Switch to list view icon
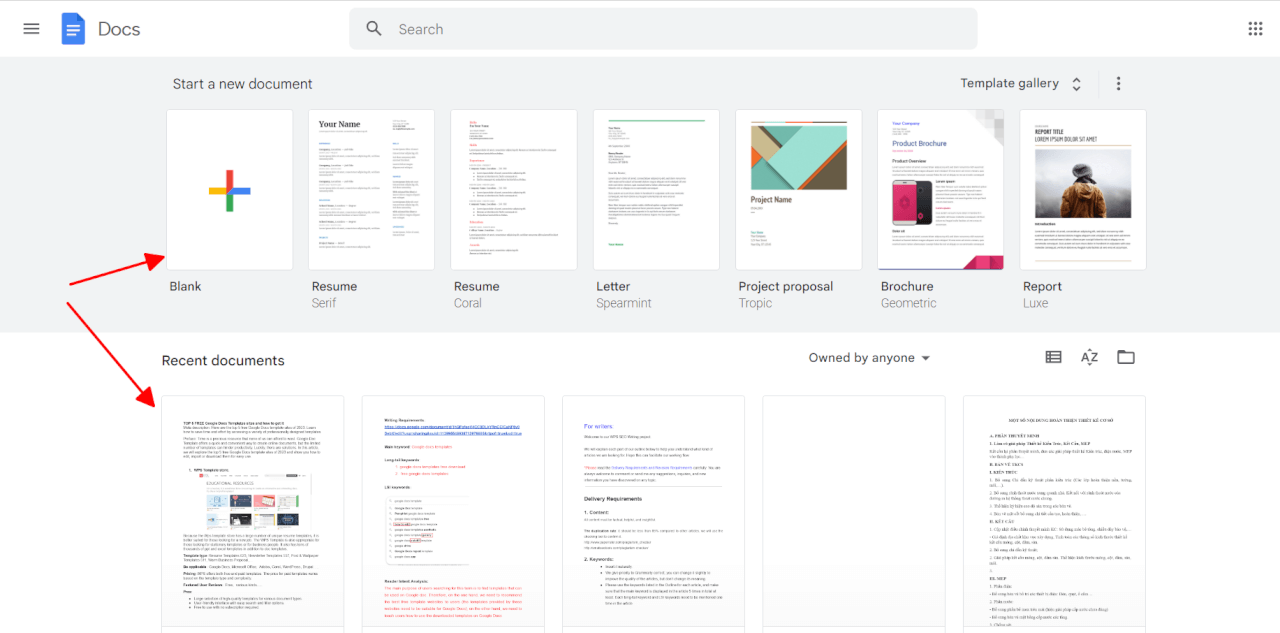The width and height of the screenshot is (1280, 633). point(1053,357)
